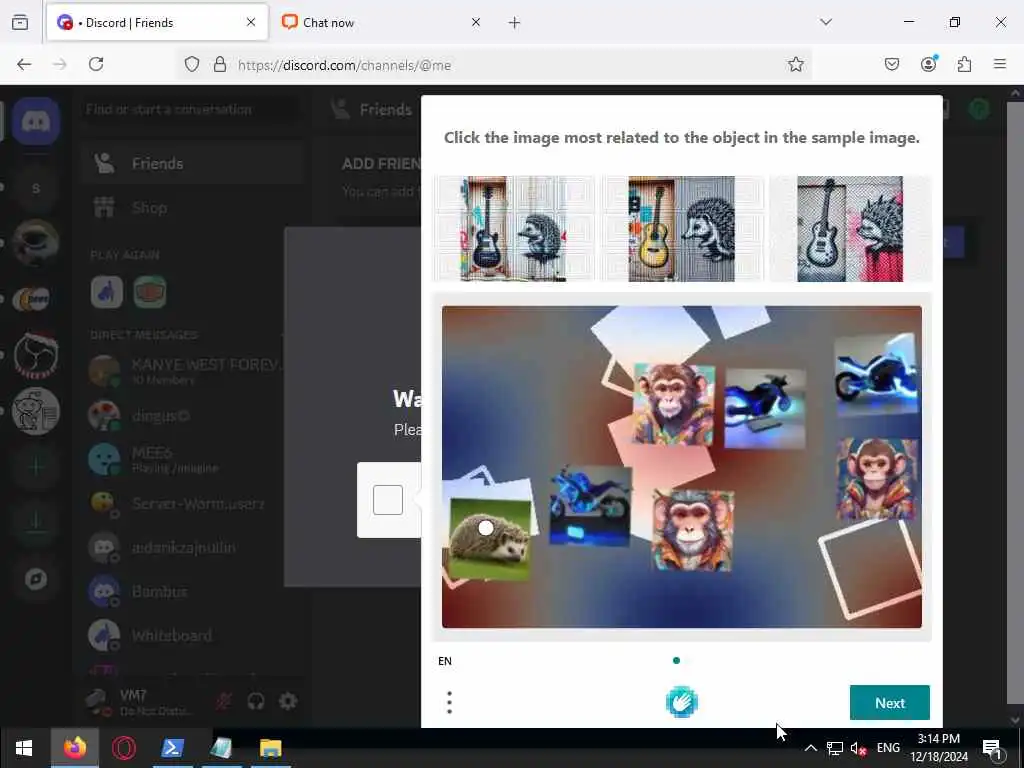This screenshot has width=1024, height=768.
Task: Click the hedgehog photo in the captcha
Action: pos(490,538)
